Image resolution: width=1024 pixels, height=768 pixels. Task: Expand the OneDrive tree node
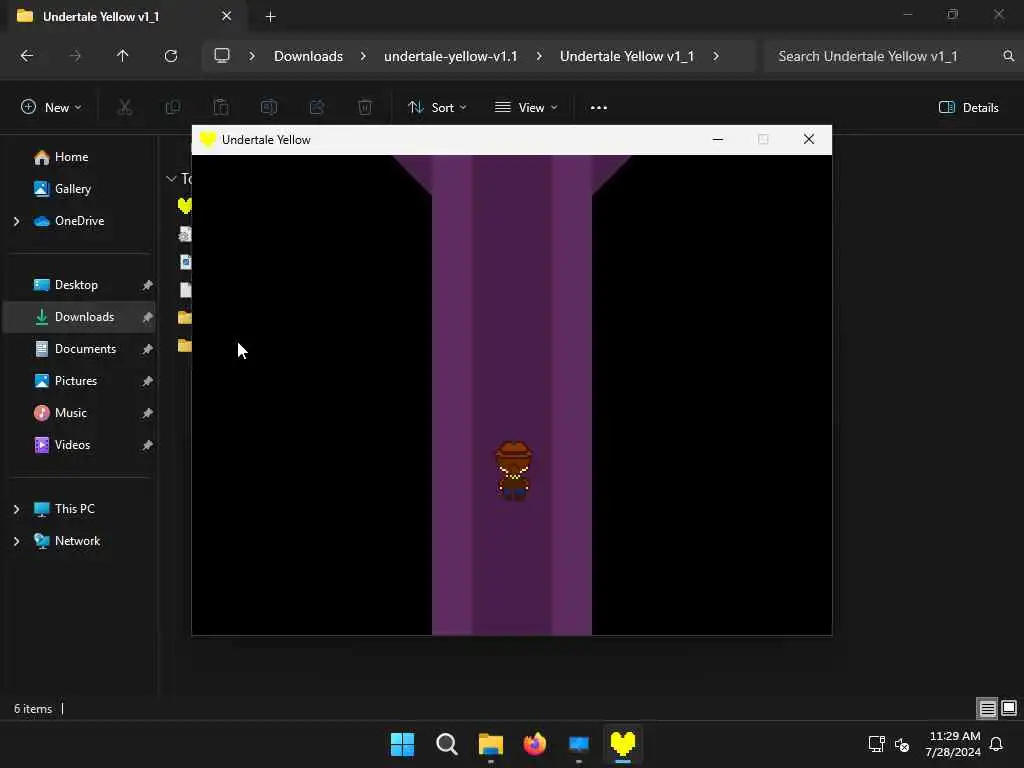point(16,221)
